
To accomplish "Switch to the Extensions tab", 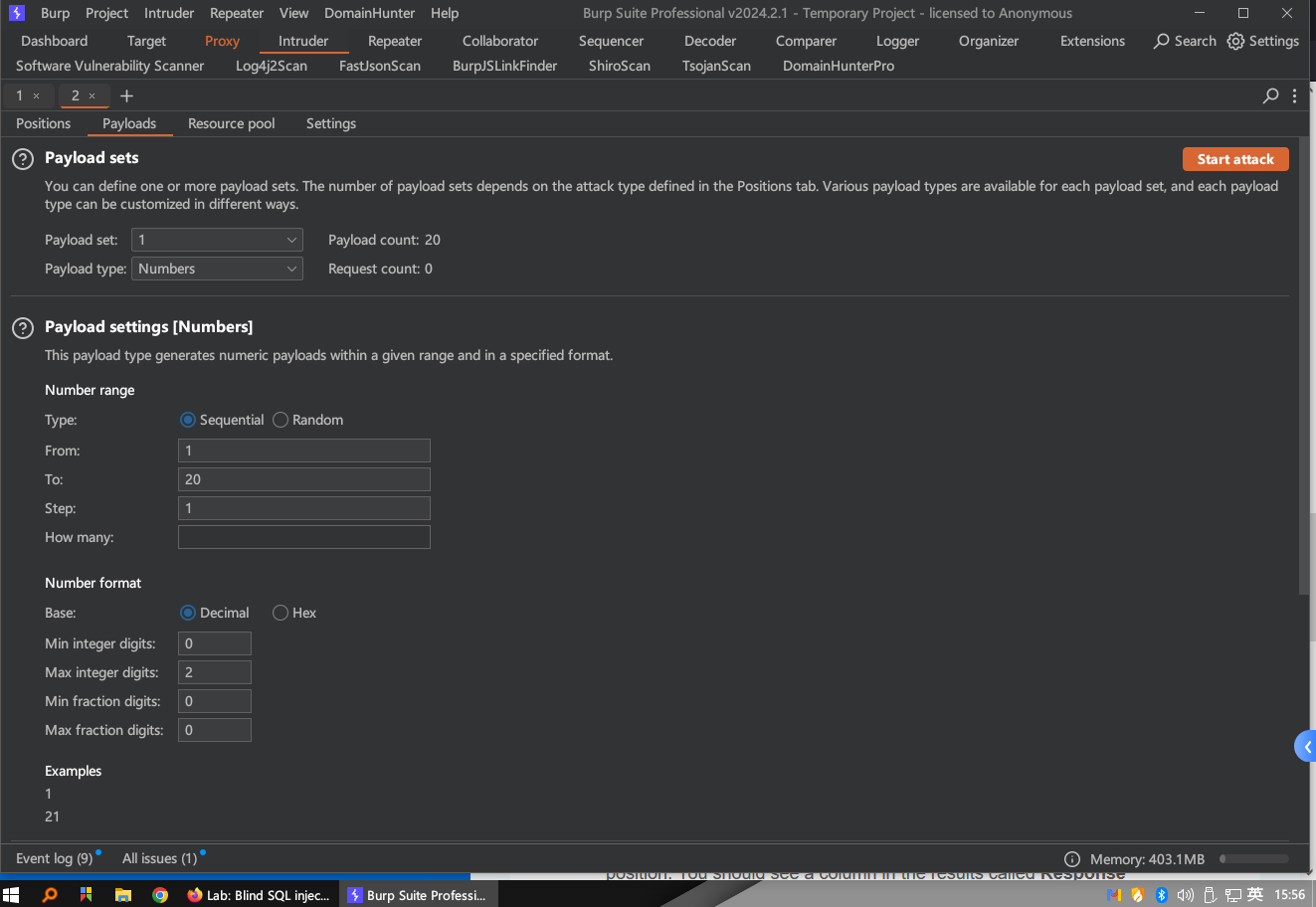I will click(1092, 41).
